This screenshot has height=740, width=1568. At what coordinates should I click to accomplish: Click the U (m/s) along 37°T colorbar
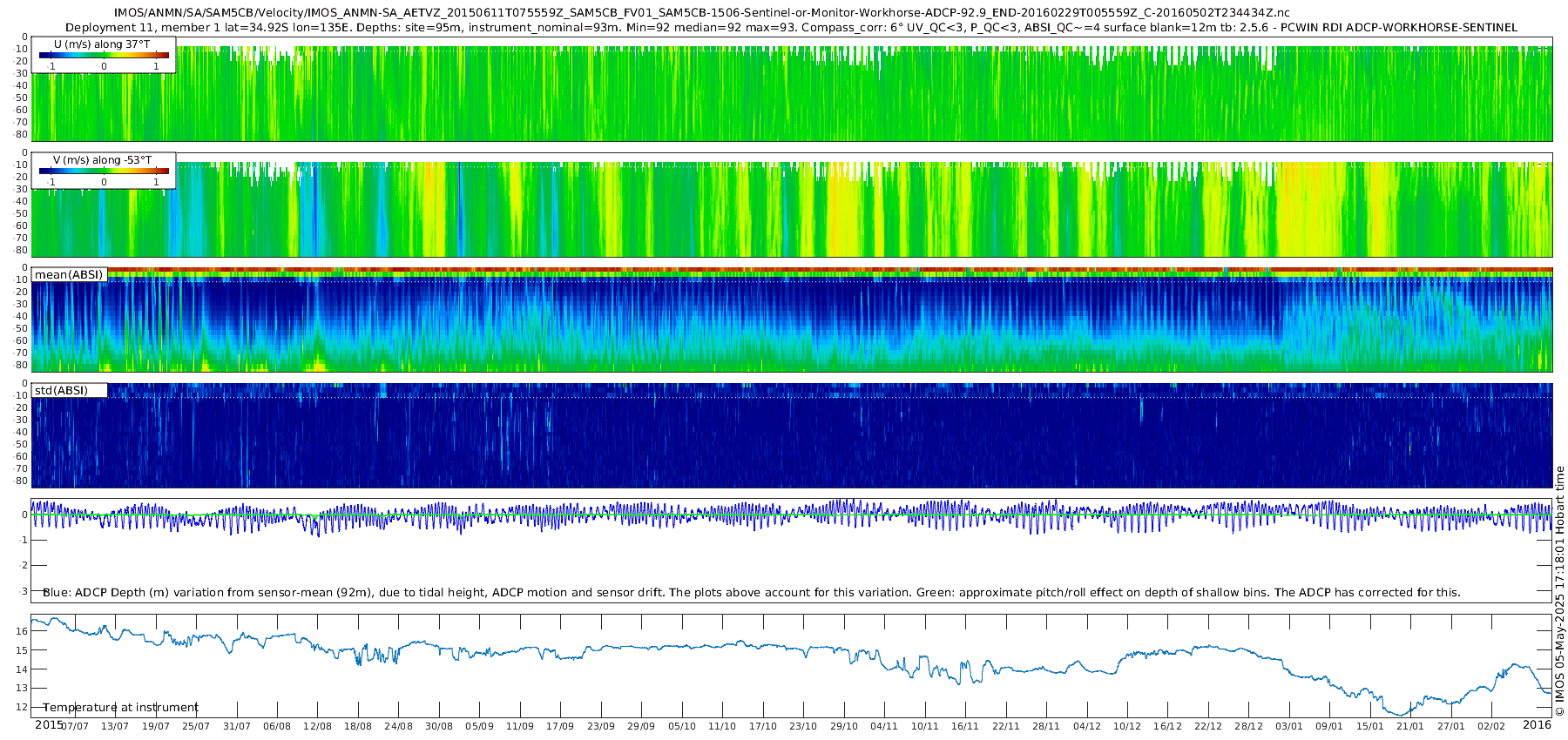tap(104, 56)
